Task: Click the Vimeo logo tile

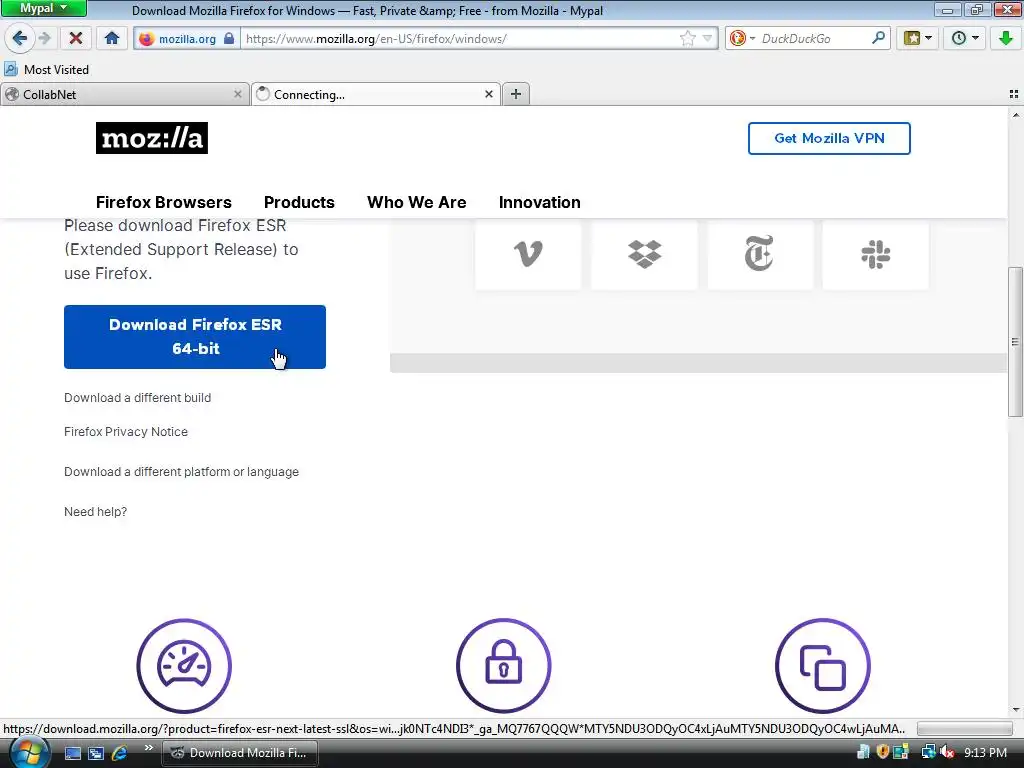Action: pyautogui.click(x=528, y=254)
